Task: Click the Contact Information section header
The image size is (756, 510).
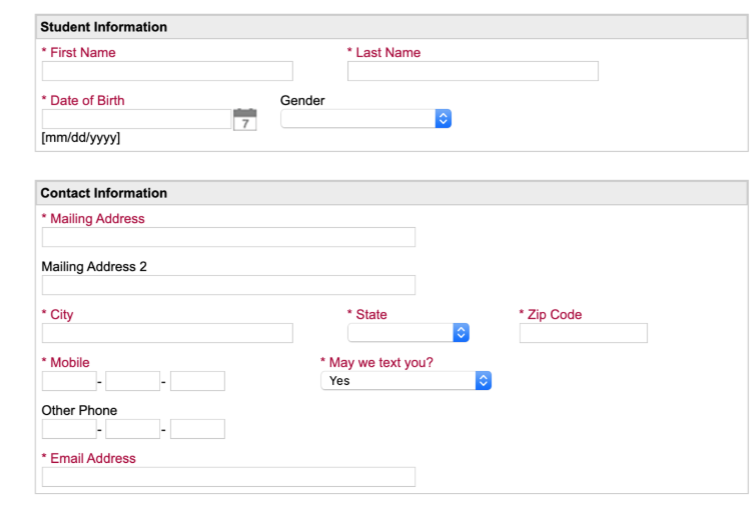Action: [x=392, y=193]
